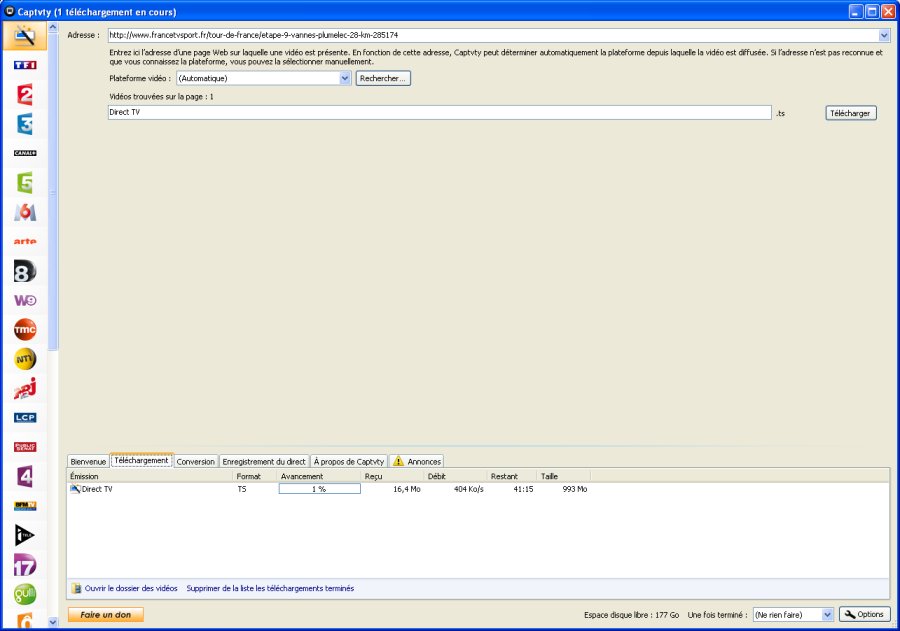This screenshot has height=631, width=900.
Task: Click the Avancement column header
Action: [x=320, y=476]
